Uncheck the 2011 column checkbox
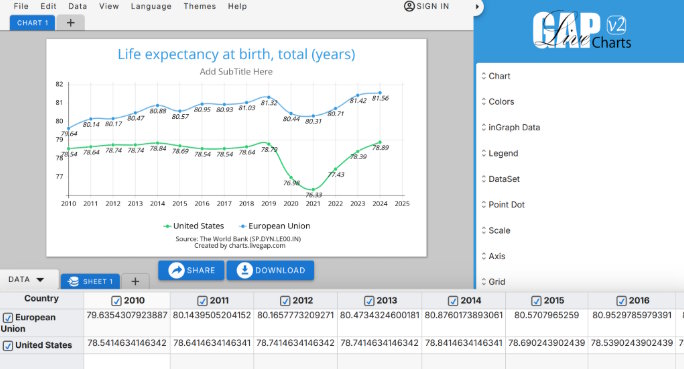The width and height of the screenshot is (684, 369). tap(202, 301)
